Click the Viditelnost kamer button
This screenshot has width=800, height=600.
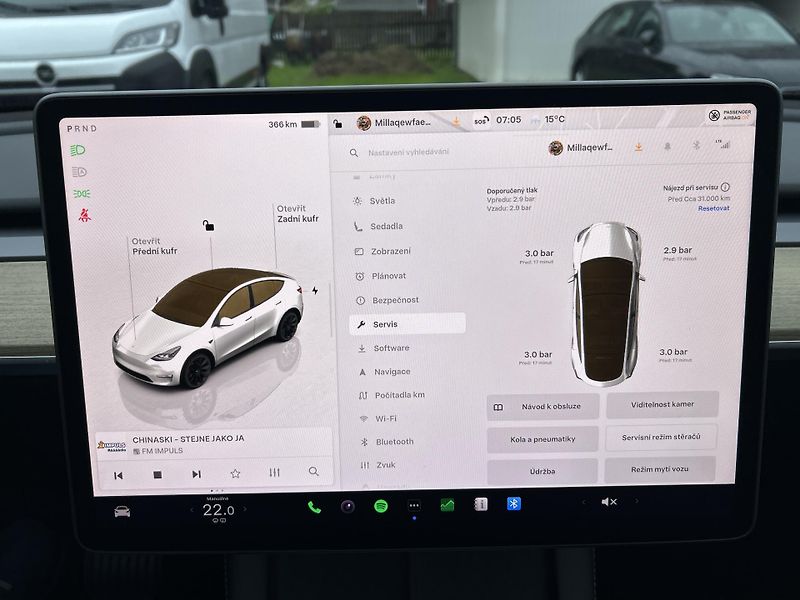(662, 404)
